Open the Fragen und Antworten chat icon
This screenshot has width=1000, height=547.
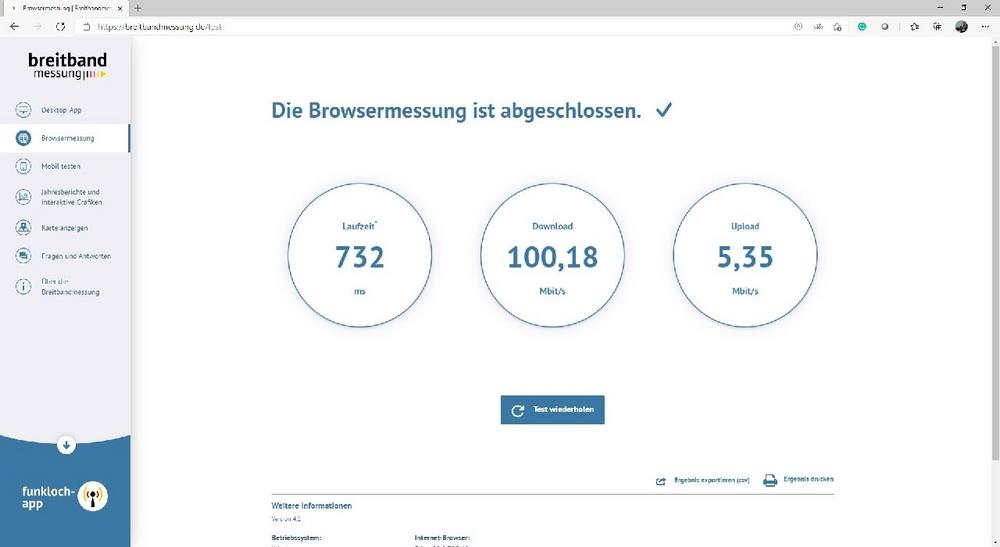coord(23,256)
